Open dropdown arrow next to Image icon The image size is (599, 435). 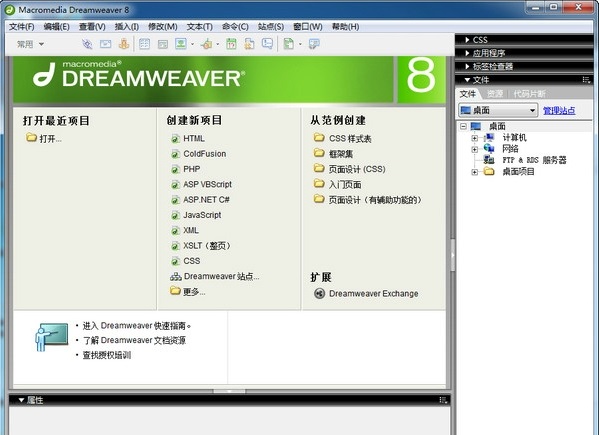click(192, 44)
